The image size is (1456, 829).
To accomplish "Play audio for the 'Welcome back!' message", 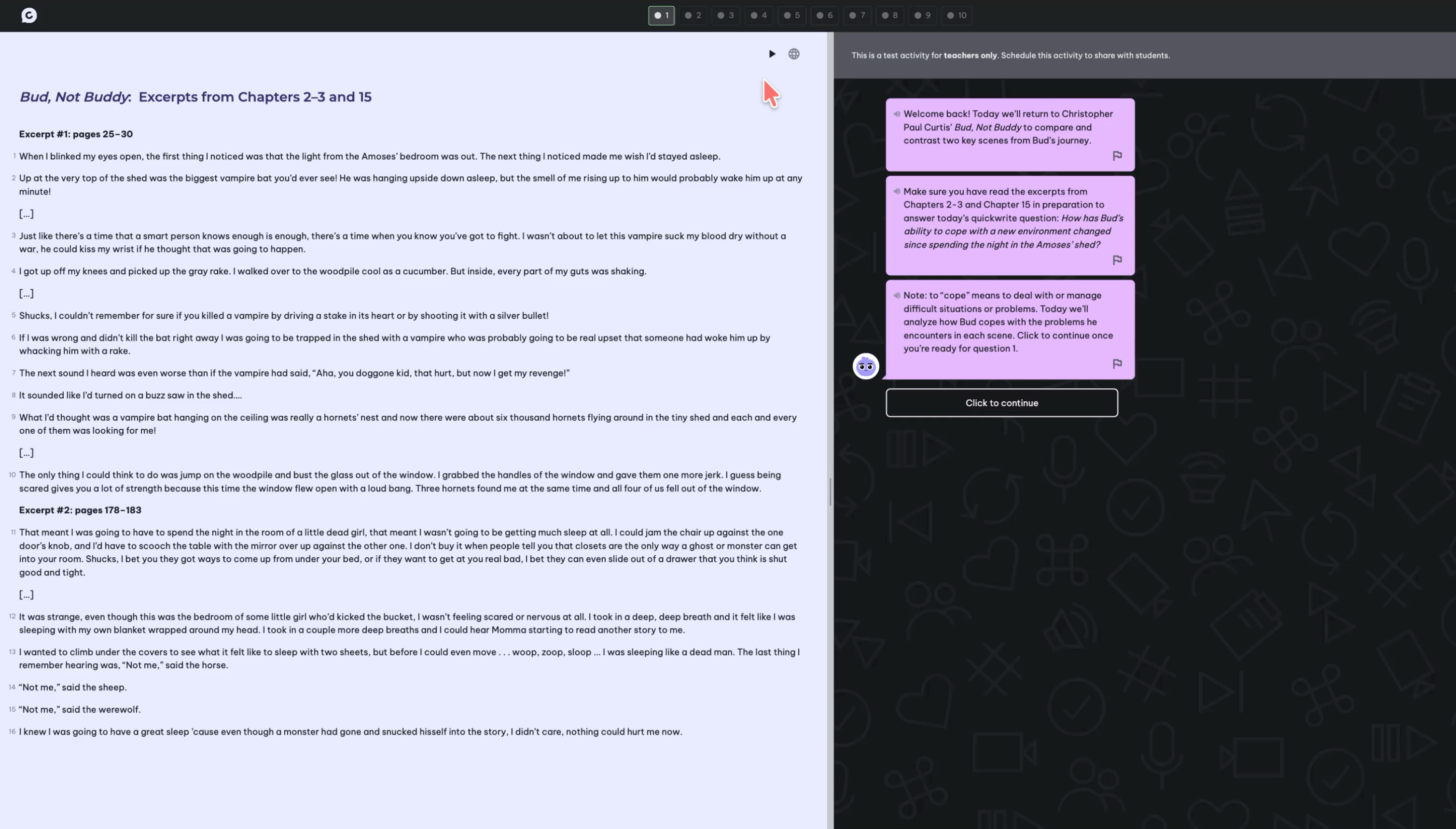I will point(897,114).
